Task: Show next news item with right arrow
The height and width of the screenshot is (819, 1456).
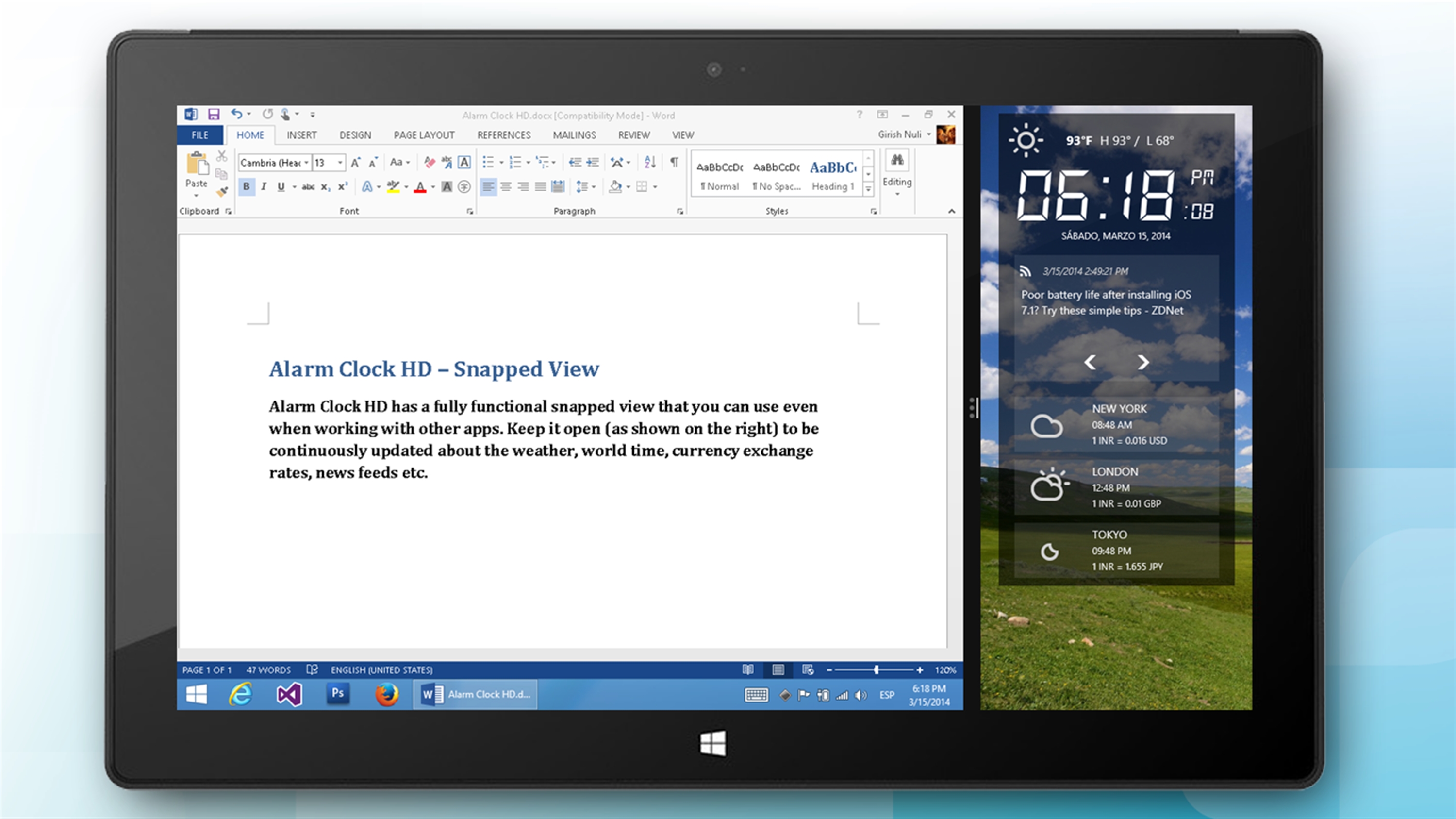Action: coord(1143,362)
